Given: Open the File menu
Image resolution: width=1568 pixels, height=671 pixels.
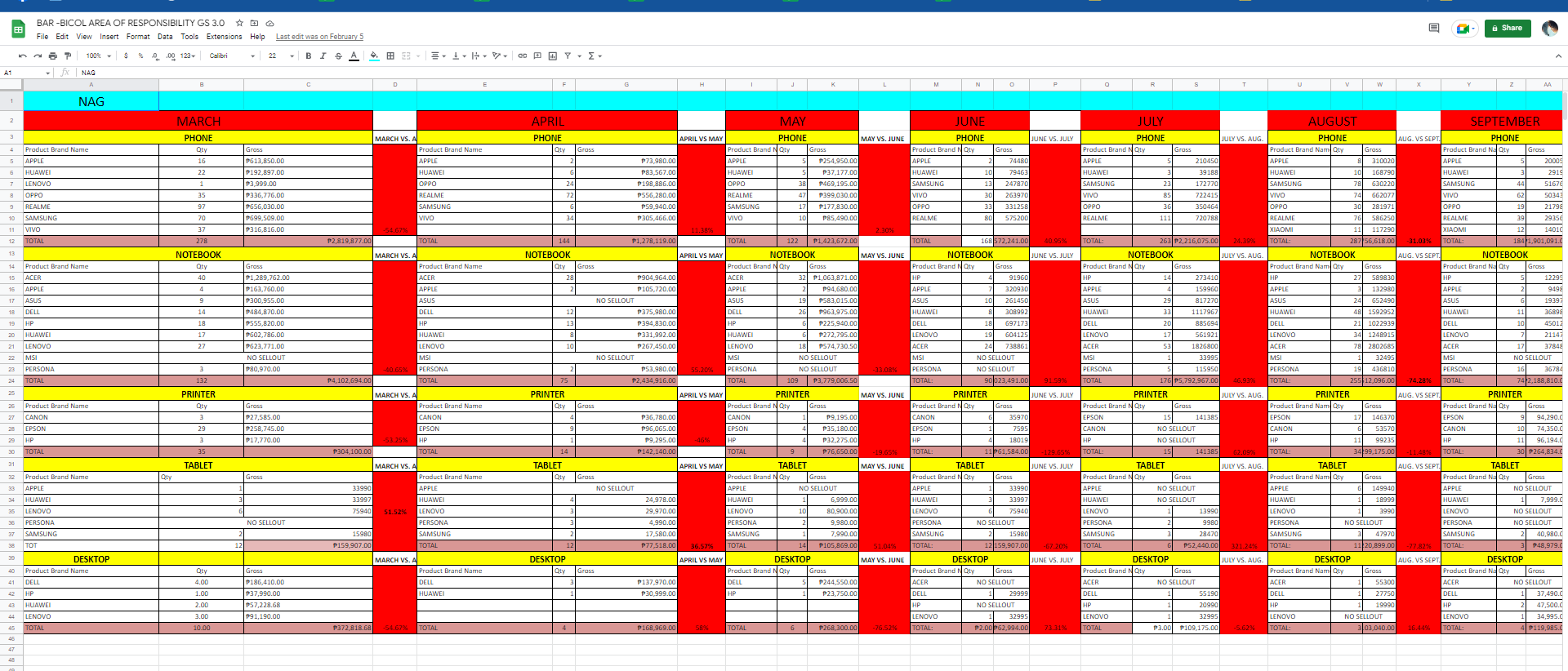Looking at the screenshot, I should tap(42, 37).
